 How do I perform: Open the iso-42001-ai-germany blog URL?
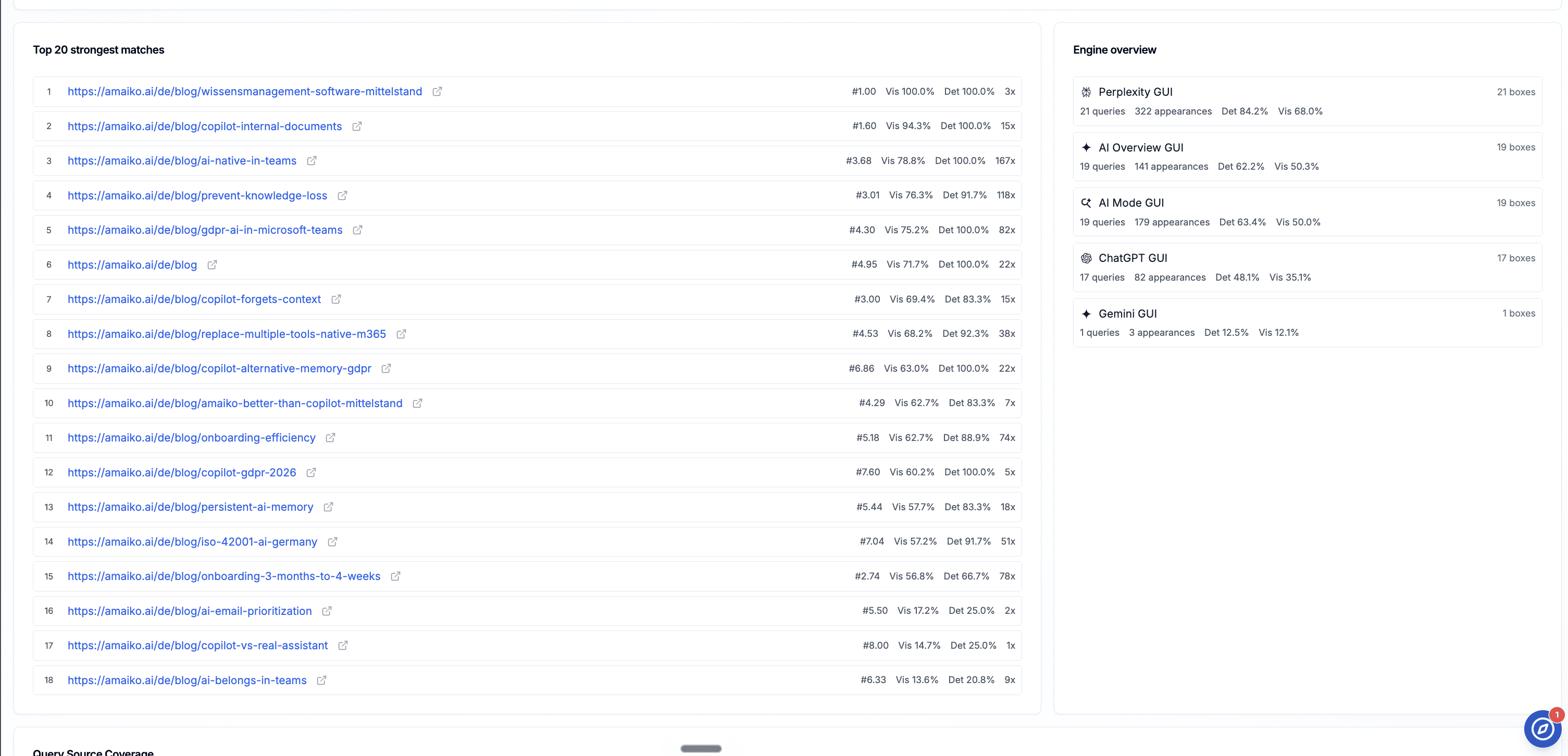[192, 542]
